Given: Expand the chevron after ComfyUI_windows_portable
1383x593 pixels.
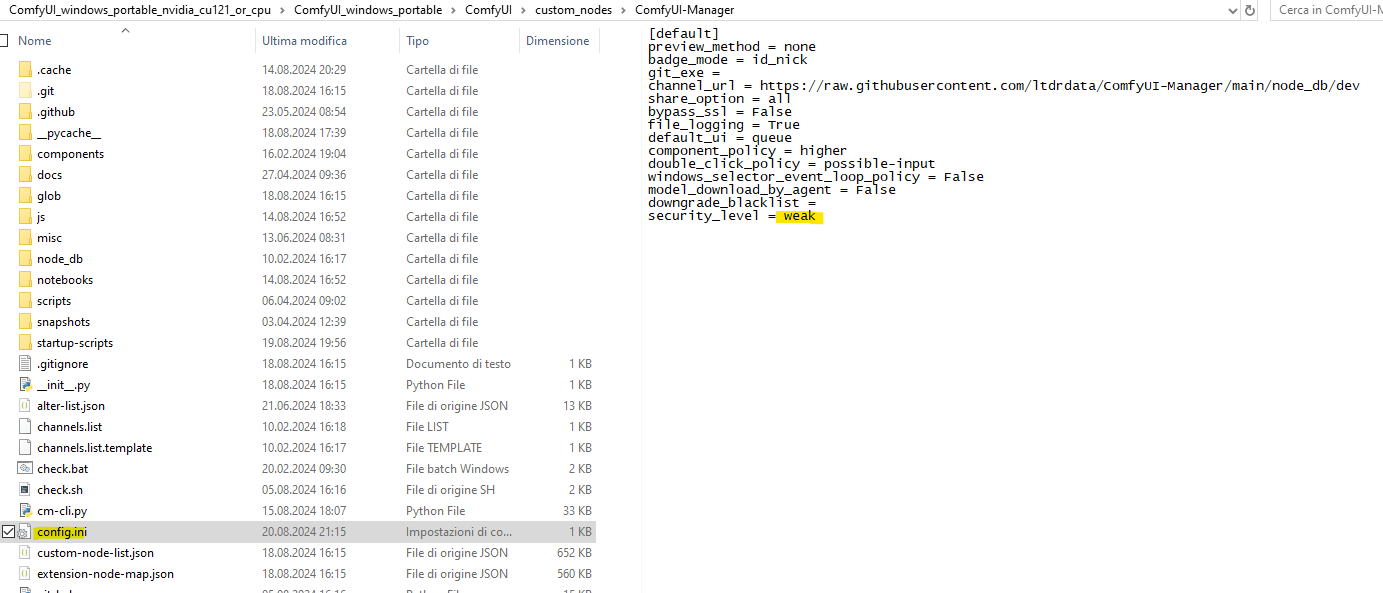Looking at the screenshot, I should 453,10.
